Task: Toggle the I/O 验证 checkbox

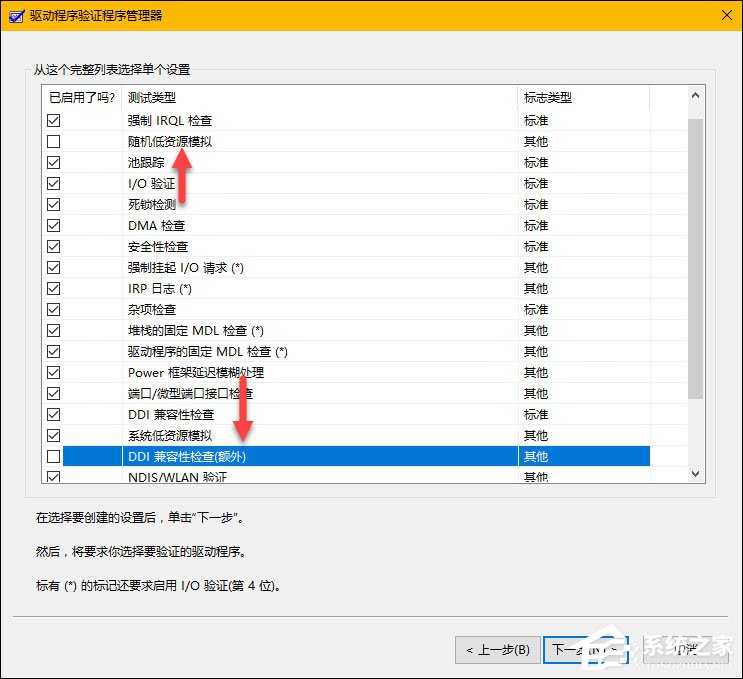Action: [x=54, y=183]
